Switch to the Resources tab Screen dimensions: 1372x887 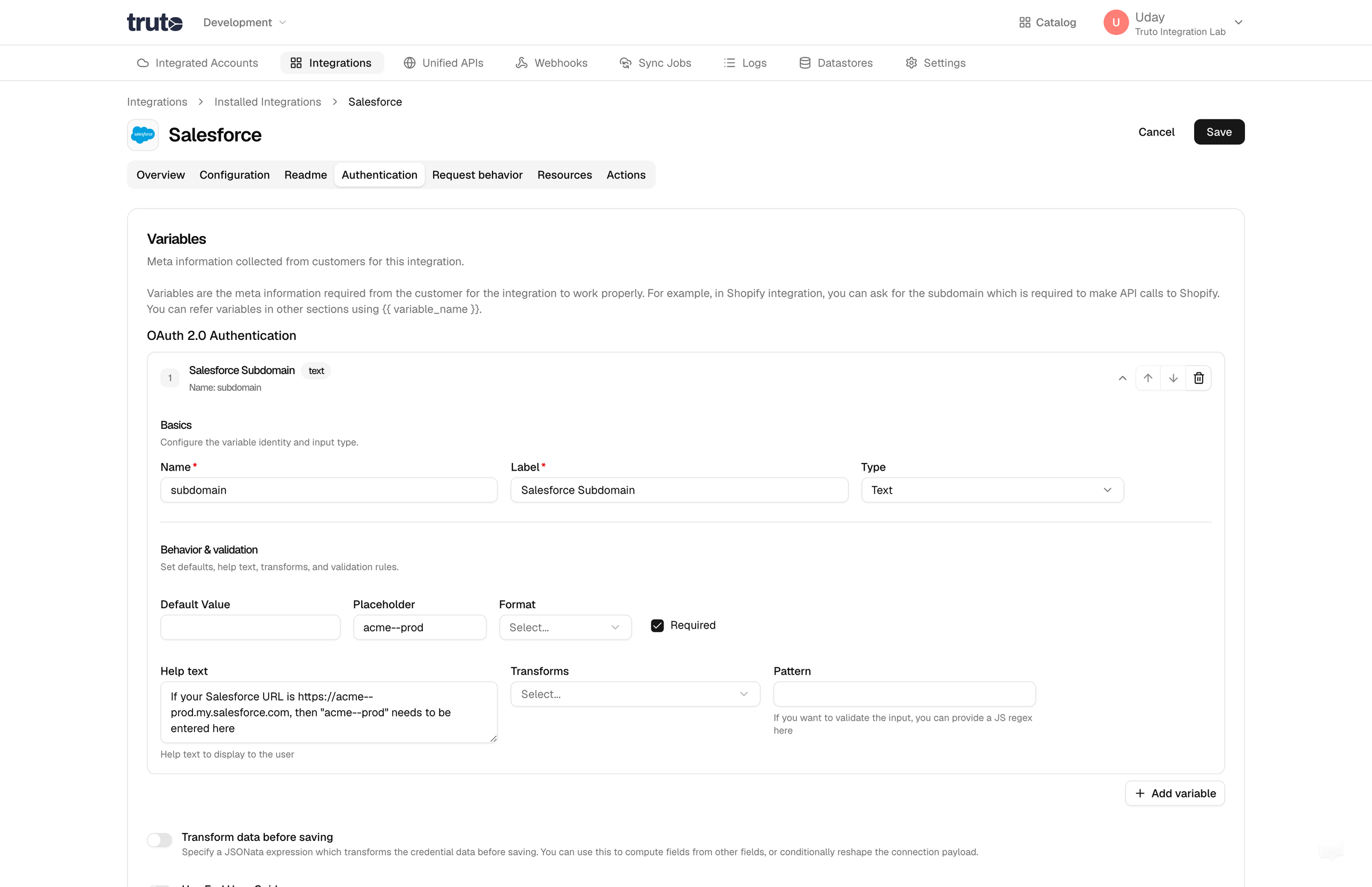click(x=564, y=175)
